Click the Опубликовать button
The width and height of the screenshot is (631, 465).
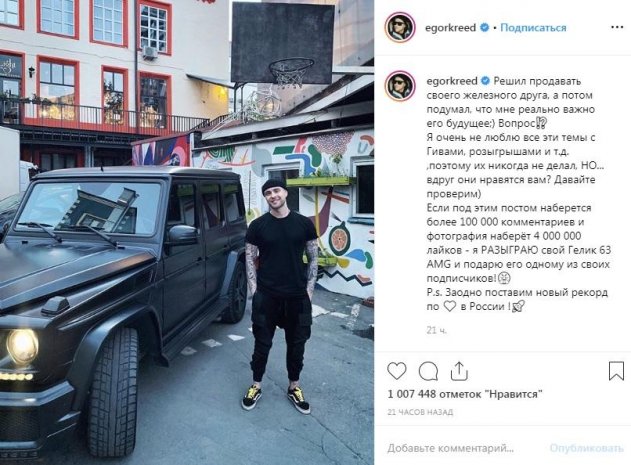point(586,448)
